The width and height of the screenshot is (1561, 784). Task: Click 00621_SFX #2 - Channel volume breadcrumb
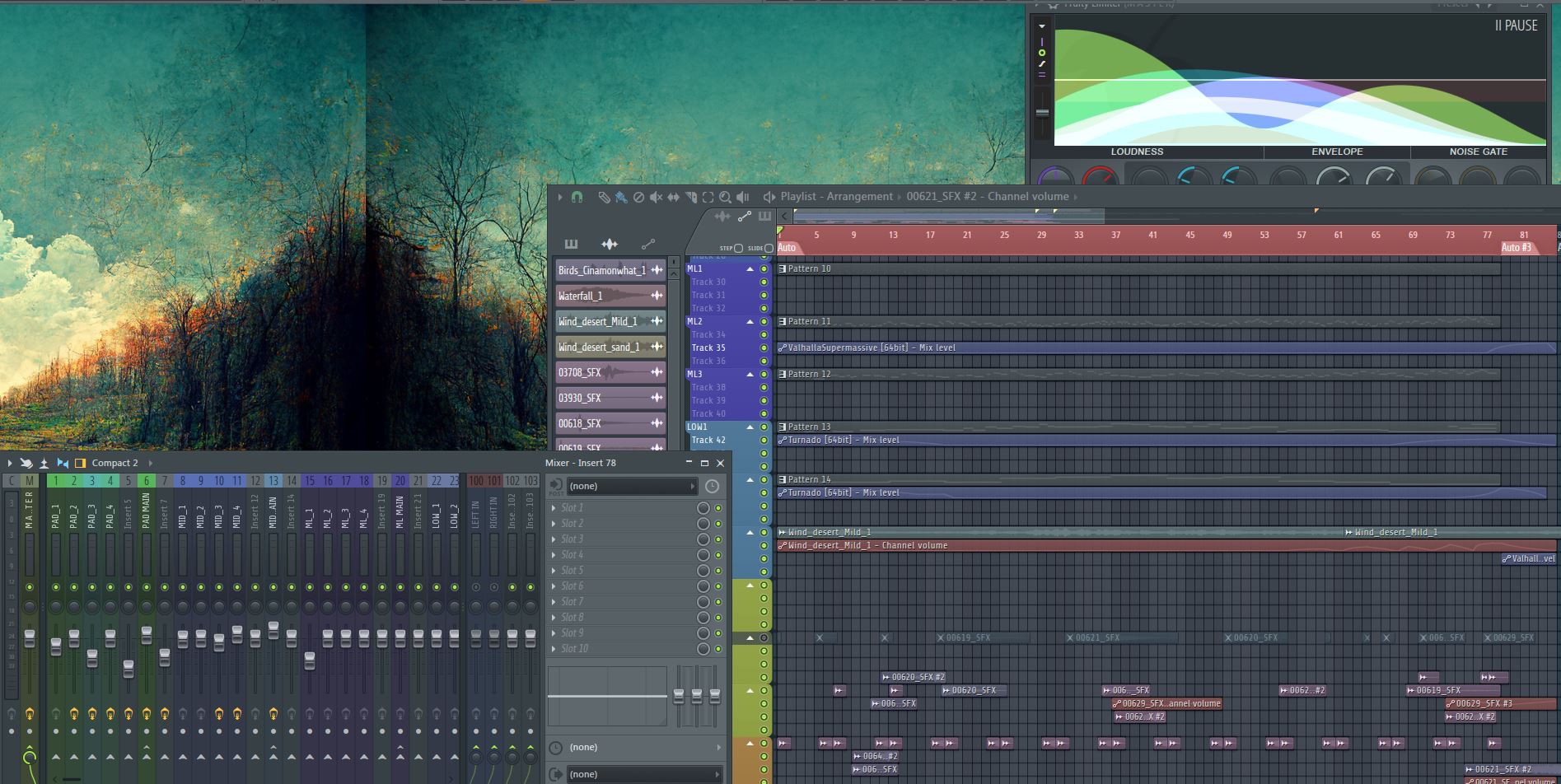(988, 197)
